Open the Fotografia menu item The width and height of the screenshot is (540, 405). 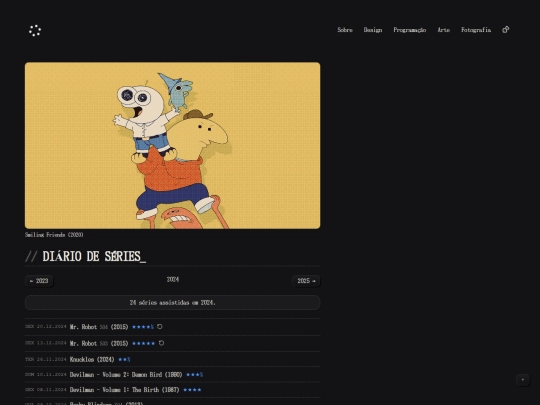click(x=476, y=30)
